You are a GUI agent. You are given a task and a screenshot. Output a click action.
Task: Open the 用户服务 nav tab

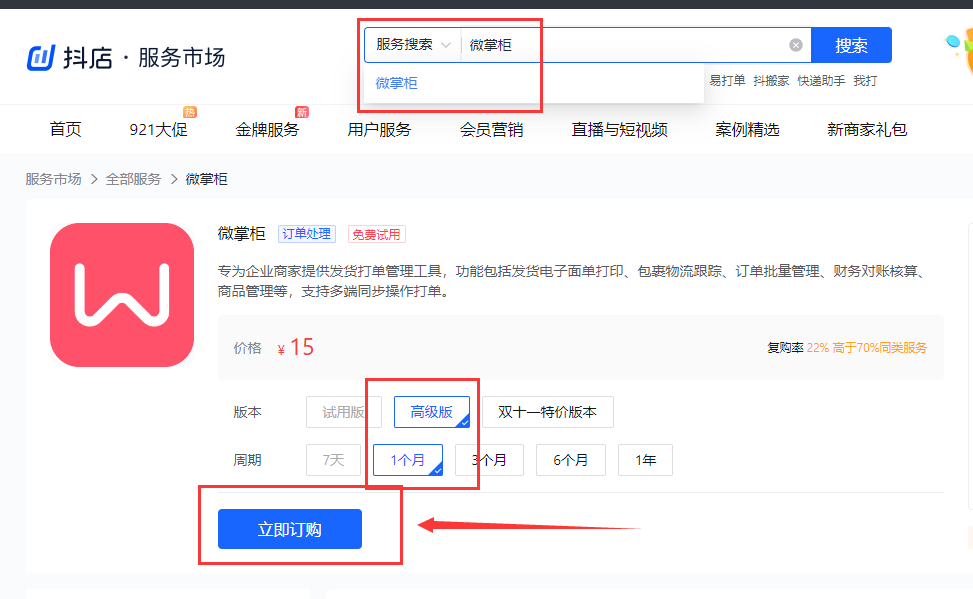(x=379, y=129)
